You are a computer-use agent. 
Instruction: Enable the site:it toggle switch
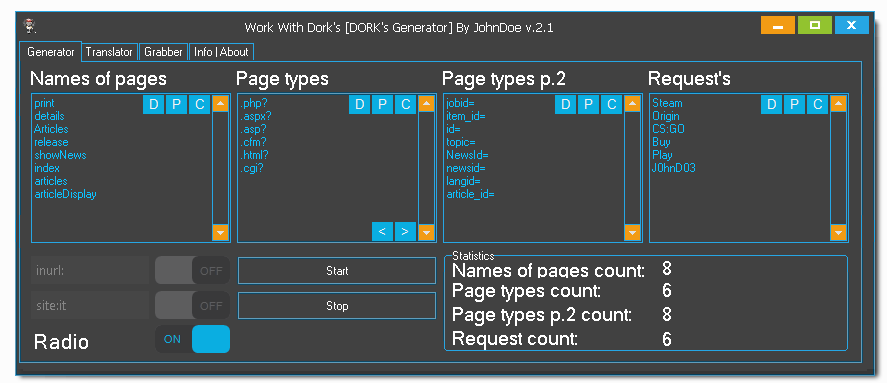[192, 305]
